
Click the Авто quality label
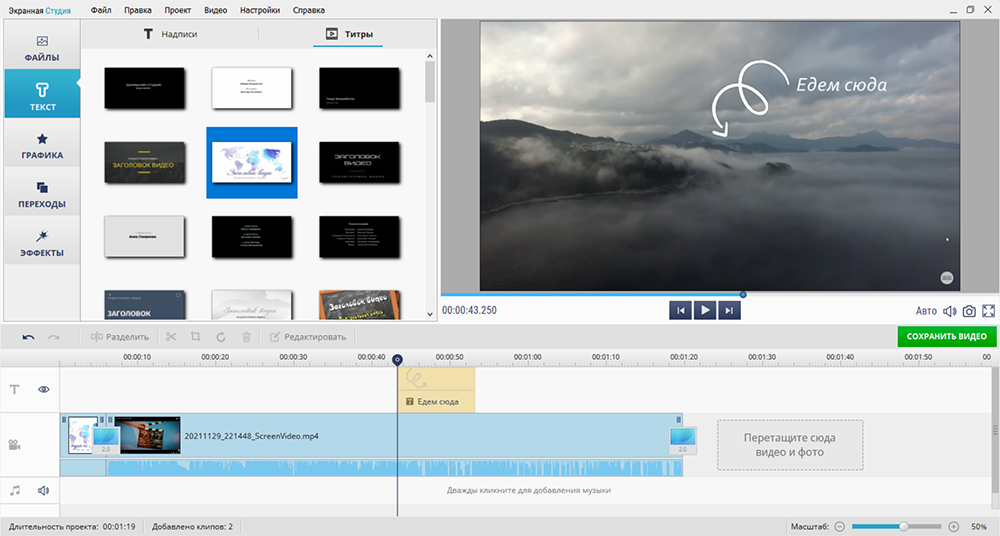click(926, 311)
